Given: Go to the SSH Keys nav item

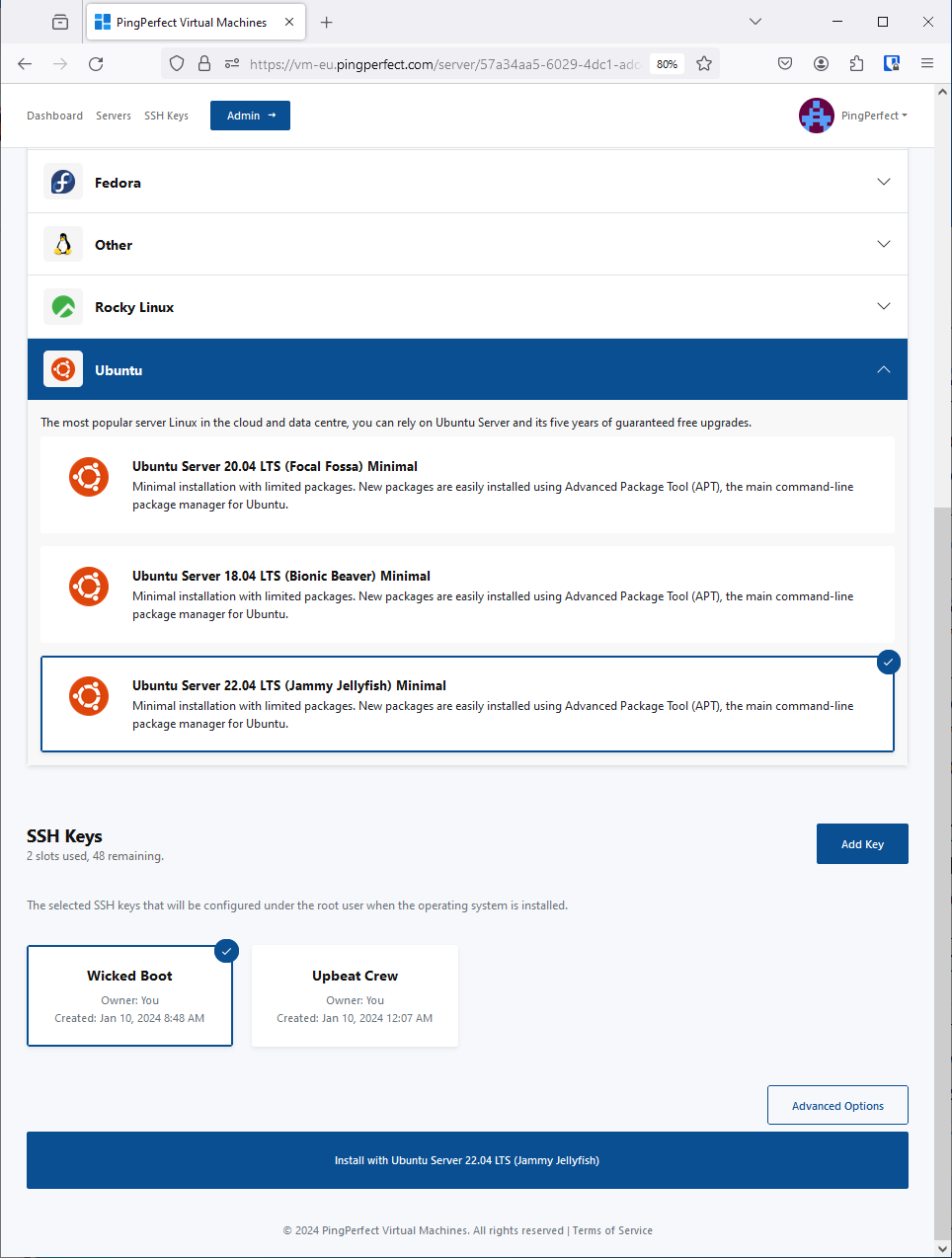Looking at the screenshot, I should [x=166, y=117].
